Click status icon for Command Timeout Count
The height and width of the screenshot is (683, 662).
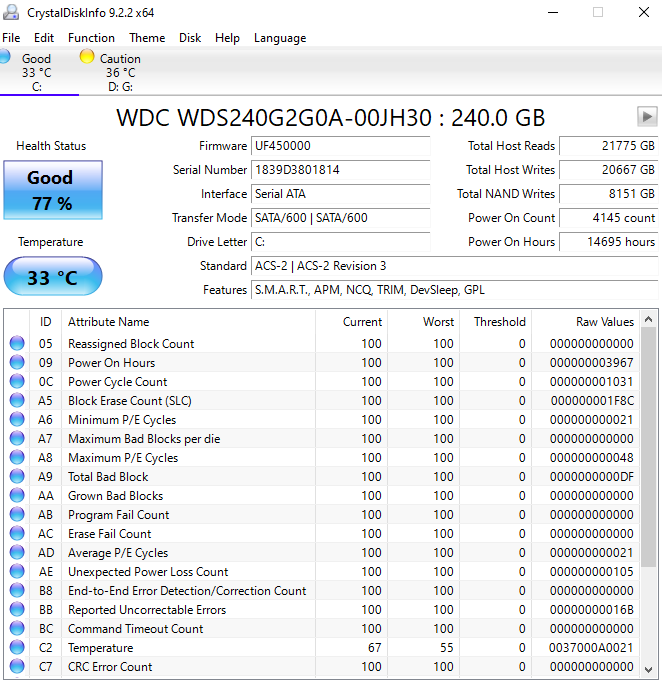click(x=17, y=628)
